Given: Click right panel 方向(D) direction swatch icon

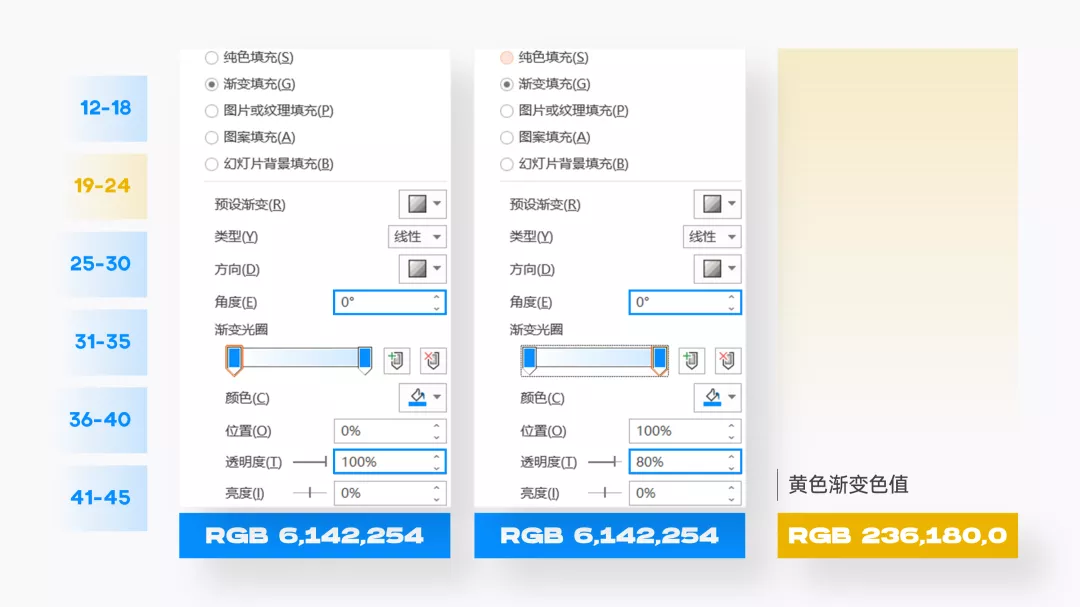Looking at the screenshot, I should pos(712,269).
